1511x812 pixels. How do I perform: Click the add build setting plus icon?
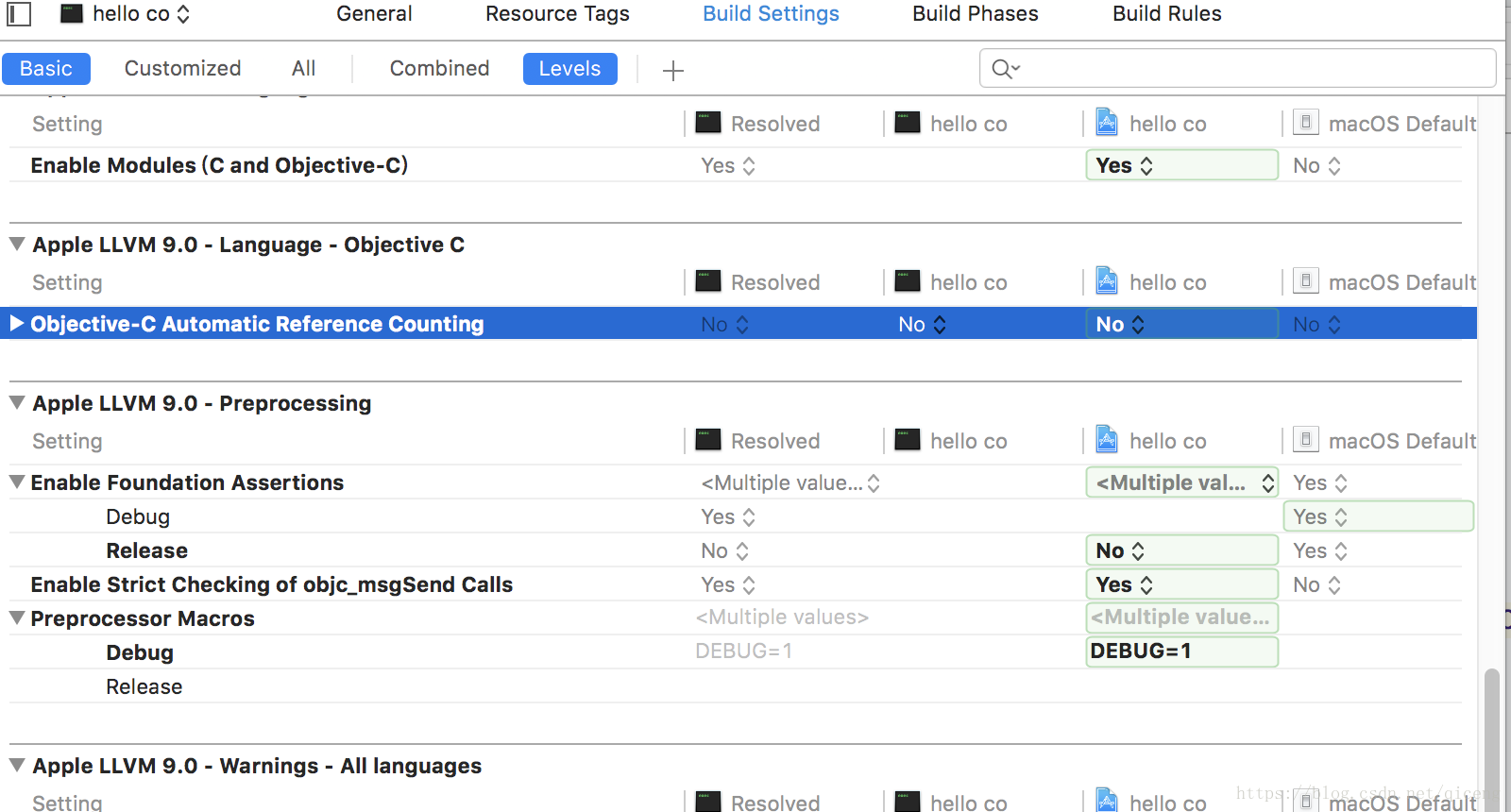(x=672, y=70)
